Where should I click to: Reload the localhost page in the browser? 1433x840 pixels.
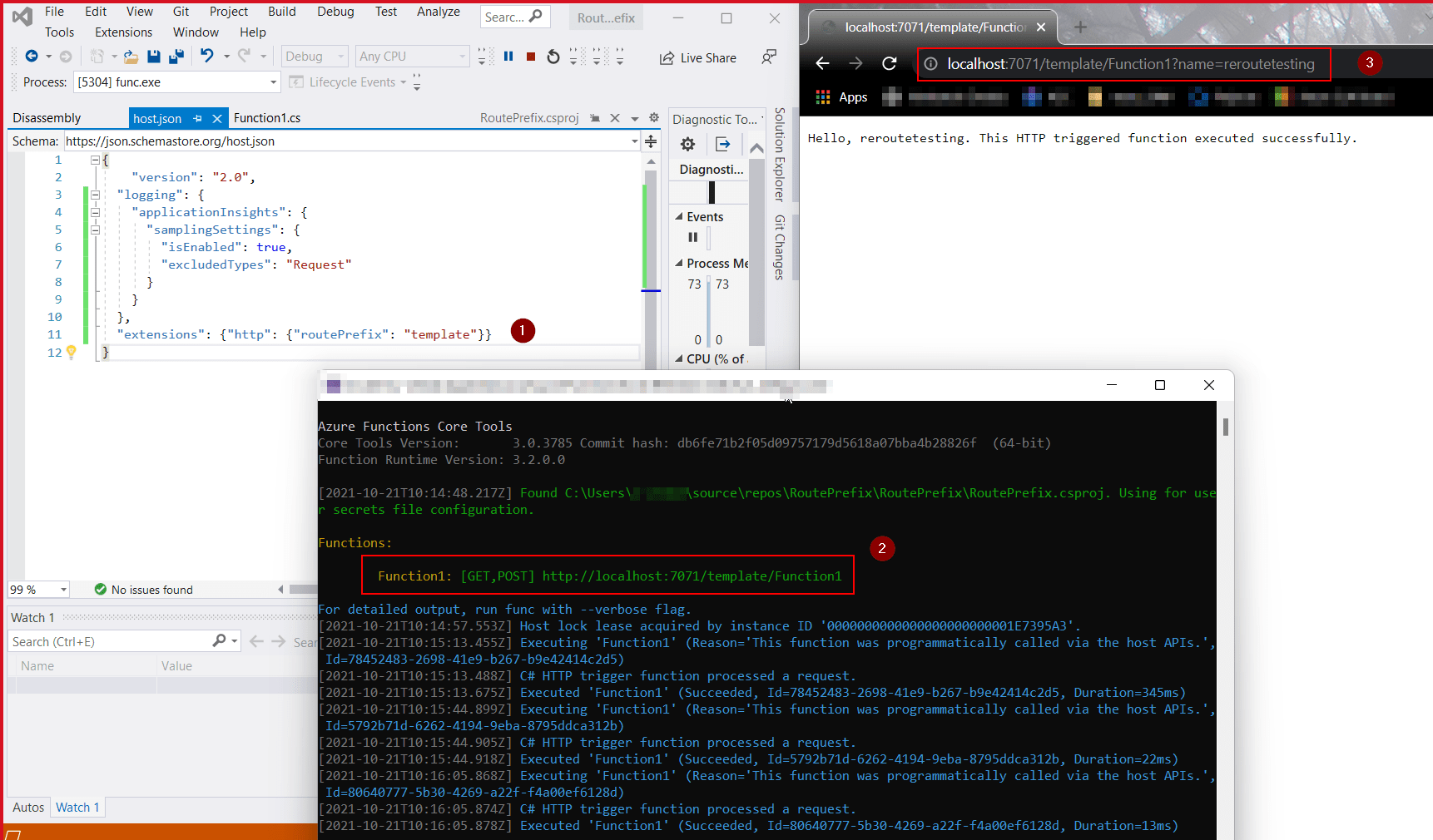[889, 63]
